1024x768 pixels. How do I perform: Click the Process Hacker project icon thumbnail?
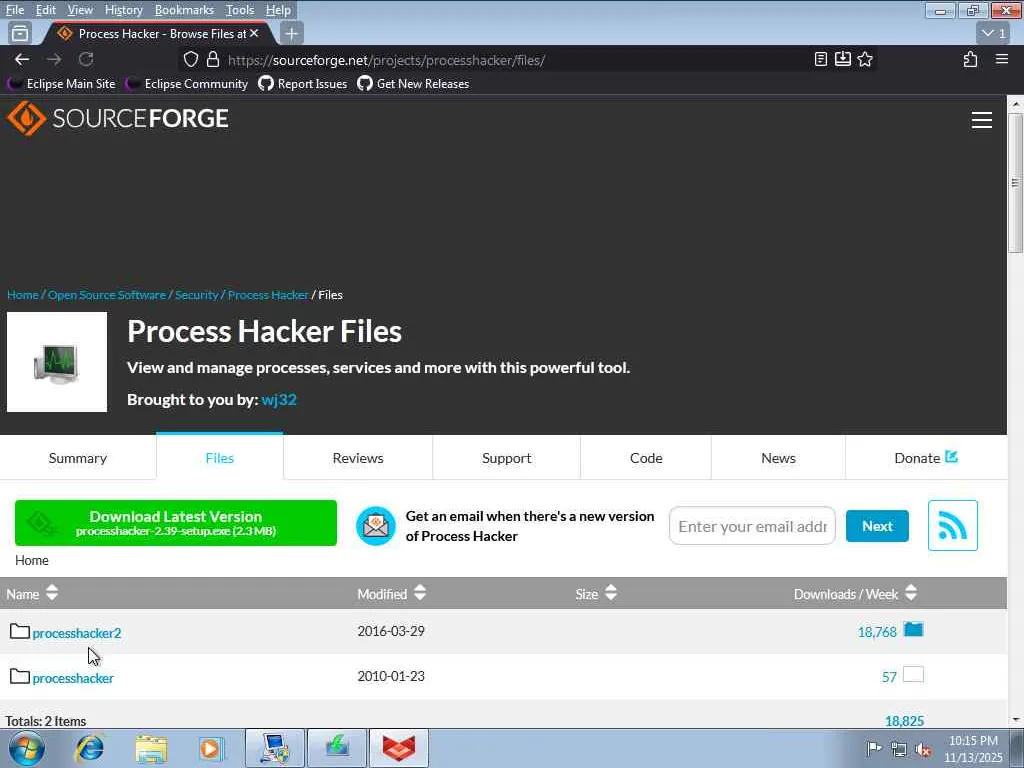tap(57, 362)
